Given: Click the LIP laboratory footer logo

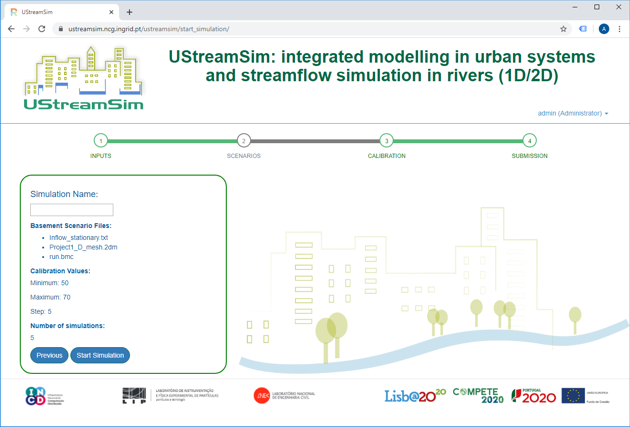Looking at the screenshot, I should click(170, 395).
